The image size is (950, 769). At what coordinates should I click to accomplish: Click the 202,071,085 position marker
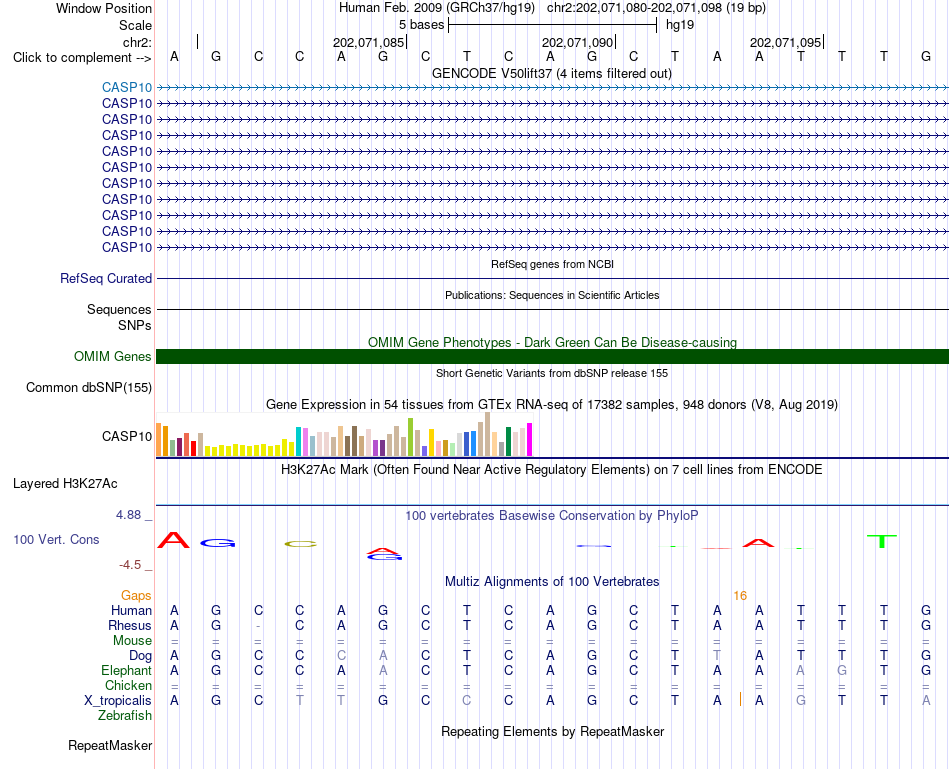(x=368, y=42)
